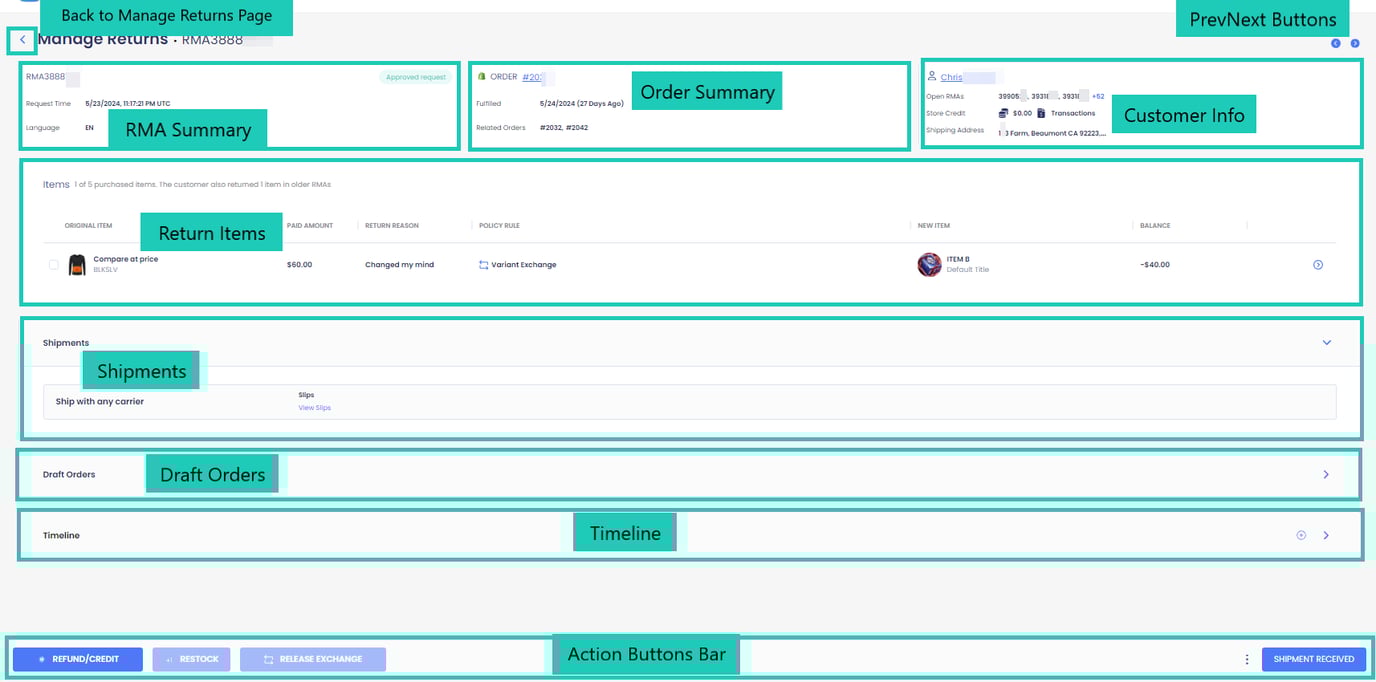The height and width of the screenshot is (682, 1376).
Task: Open the three-dot more actions menu
Action: pyautogui.click(x=1246, y=659)
